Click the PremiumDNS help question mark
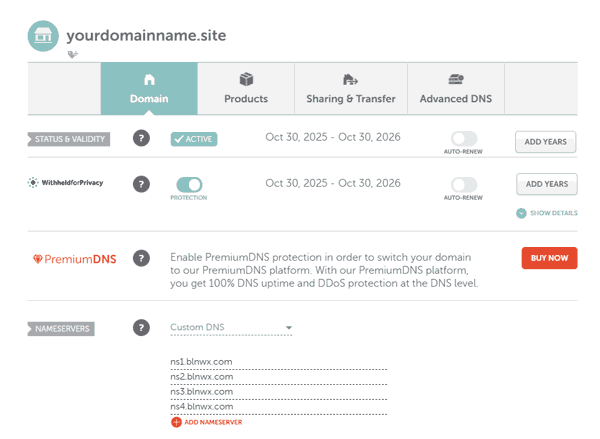The width and height of the screenshot is (600, 439). [141, 258]
